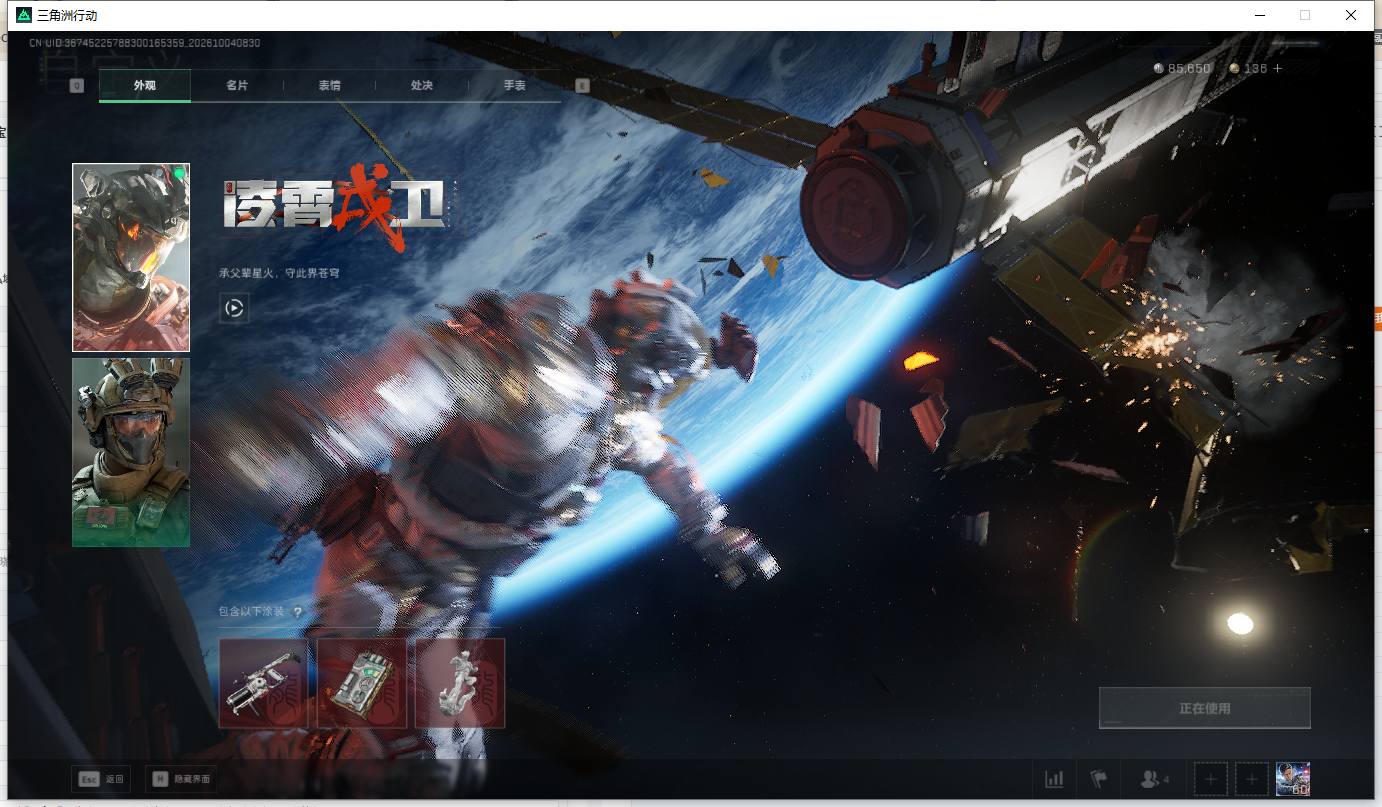Select the silver charm skin thumbnail
The image size is (1382, 807).
coord(460,683)
